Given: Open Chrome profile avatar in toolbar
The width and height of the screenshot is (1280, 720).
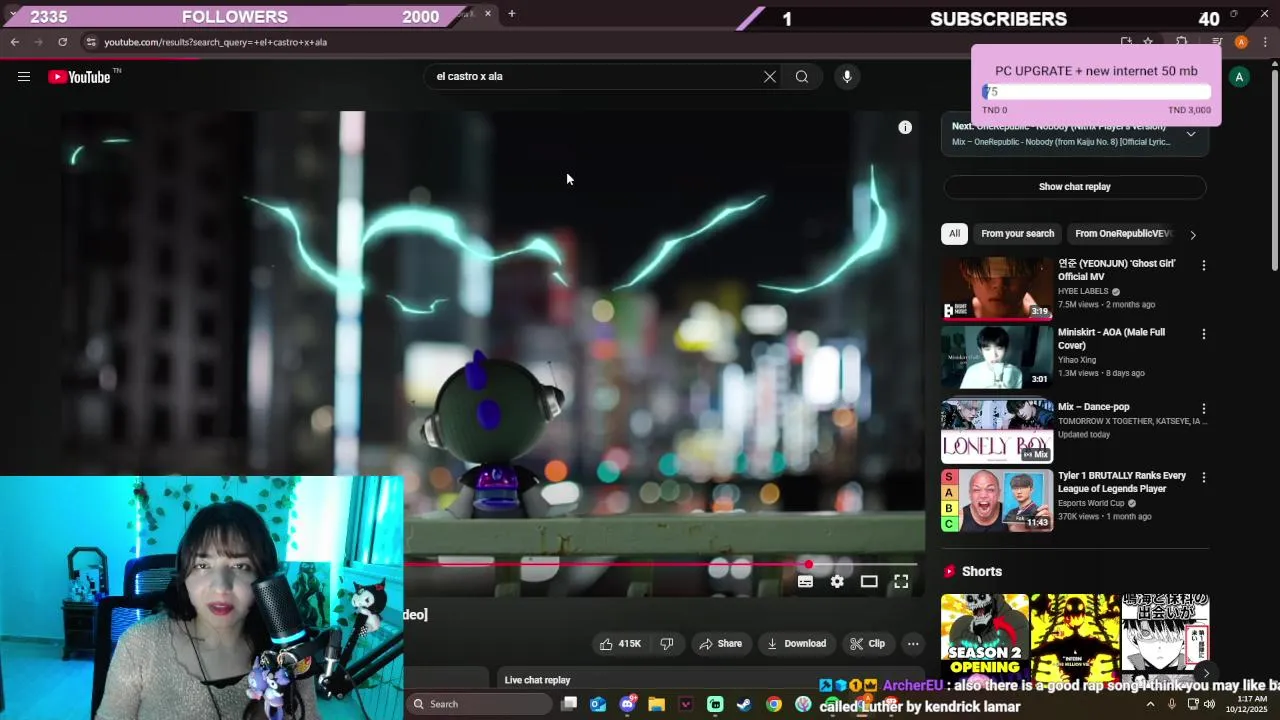Looking at the screenshot, I should tap(1241, 42).
